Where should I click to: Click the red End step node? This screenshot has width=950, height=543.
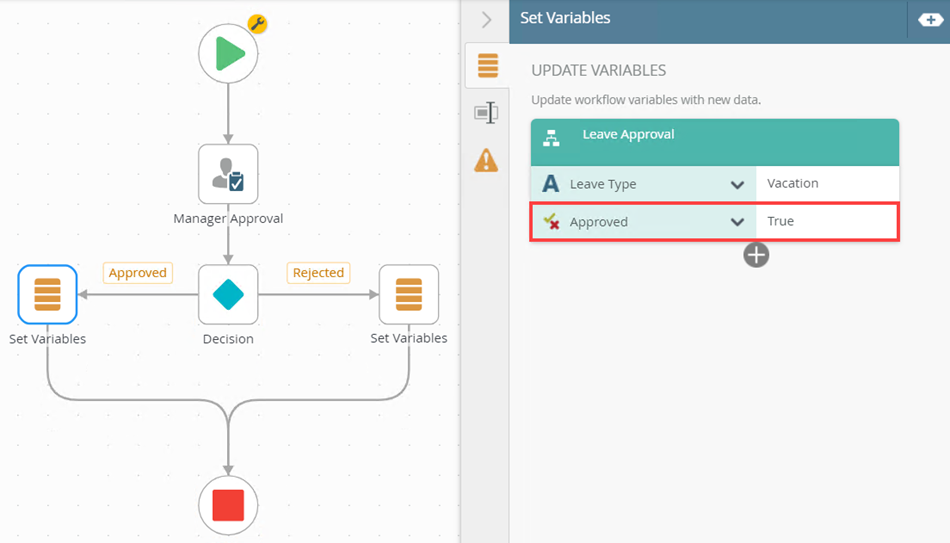tap(228, 506)
